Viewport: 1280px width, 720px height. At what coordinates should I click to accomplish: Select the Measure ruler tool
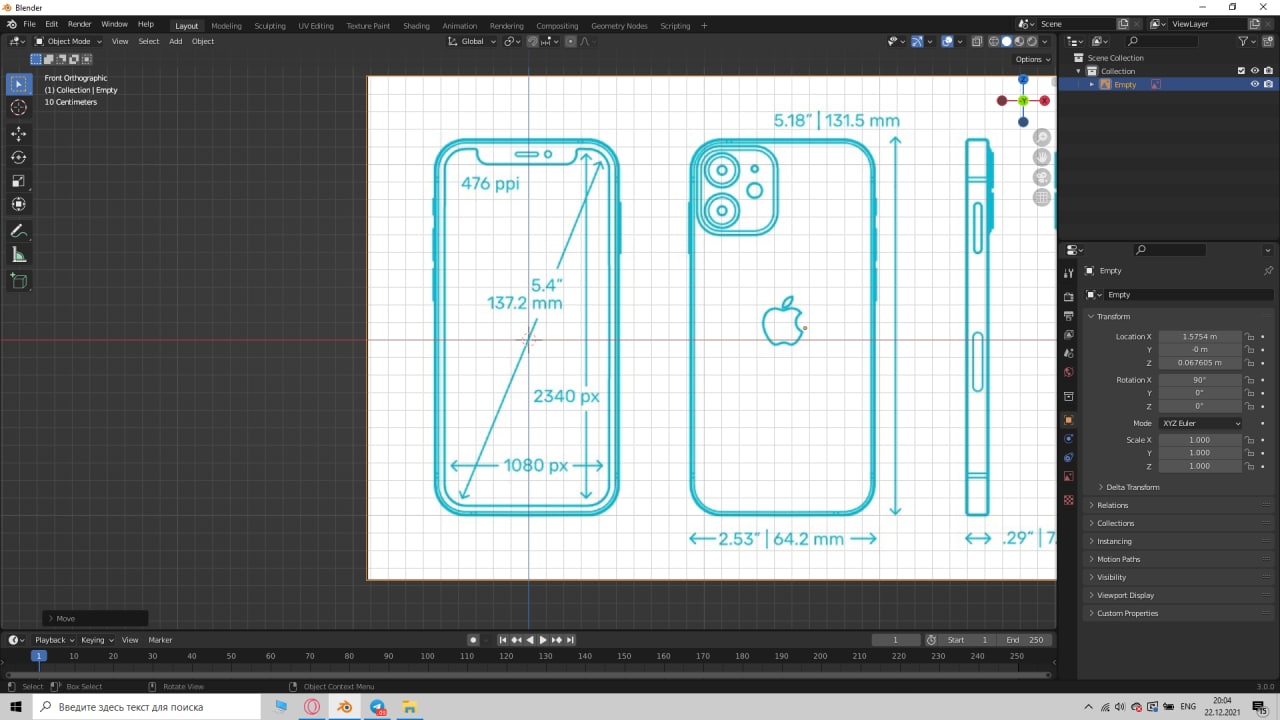point(19,255)
